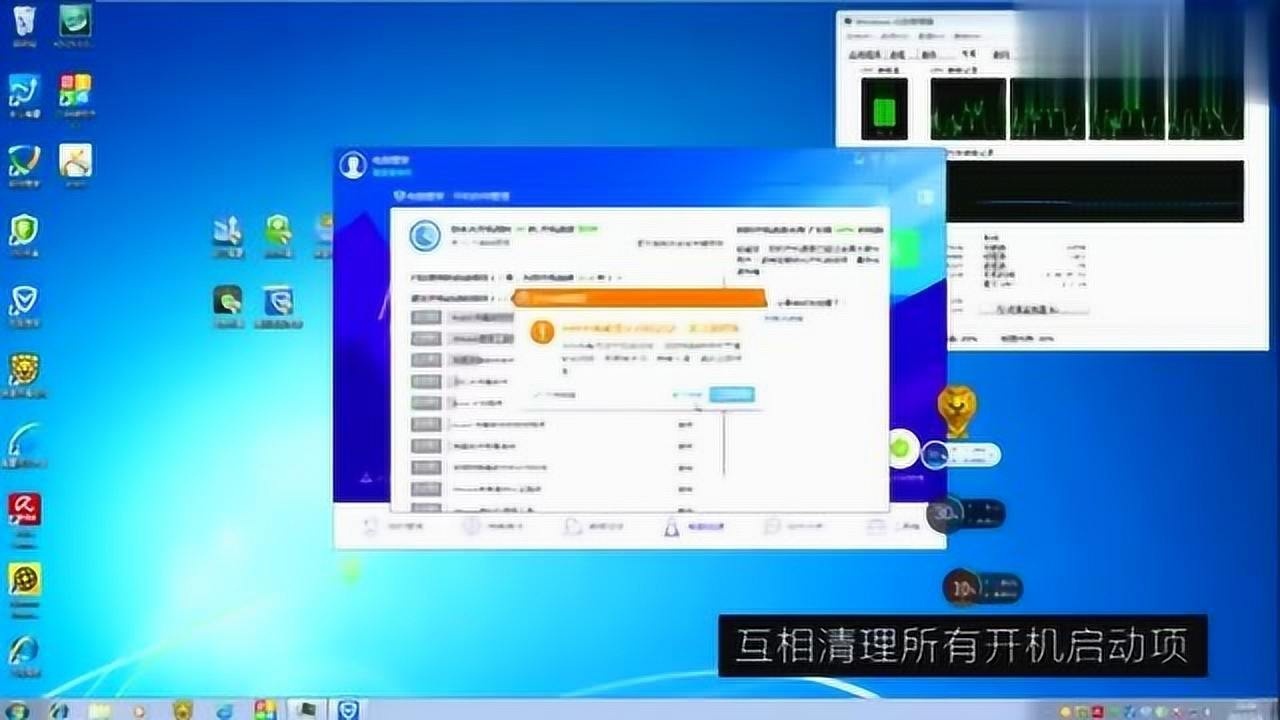Click the memory usage history graph
Viewport: 1280px width, 720px height.
point(1095,191)
